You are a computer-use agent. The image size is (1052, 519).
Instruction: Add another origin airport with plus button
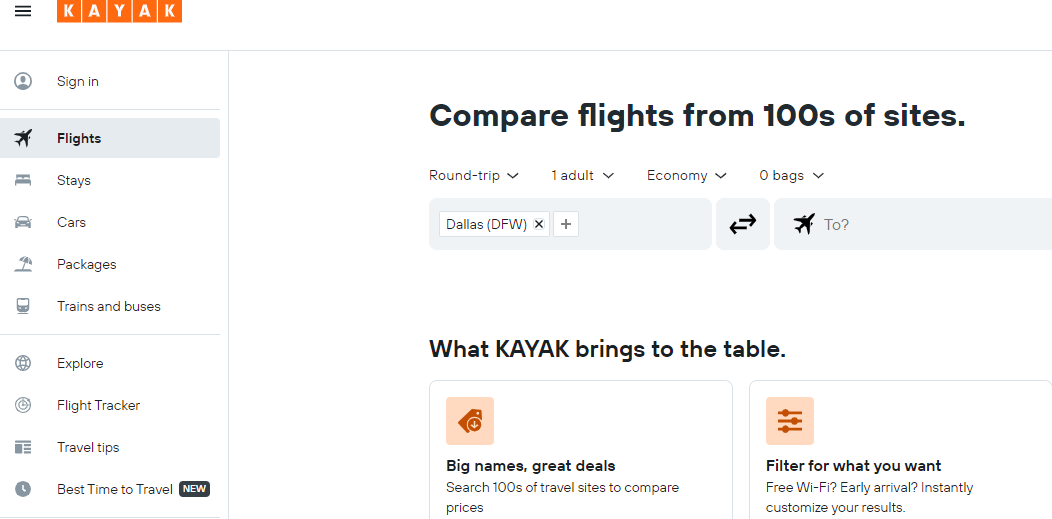(x=566, y=224)
